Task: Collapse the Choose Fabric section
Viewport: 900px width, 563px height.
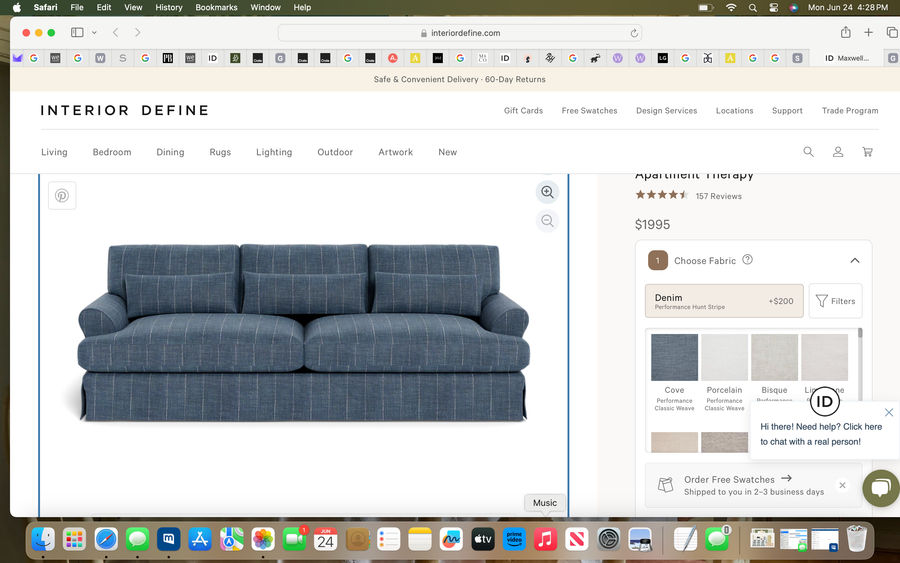Action: [x=855, y=261]
